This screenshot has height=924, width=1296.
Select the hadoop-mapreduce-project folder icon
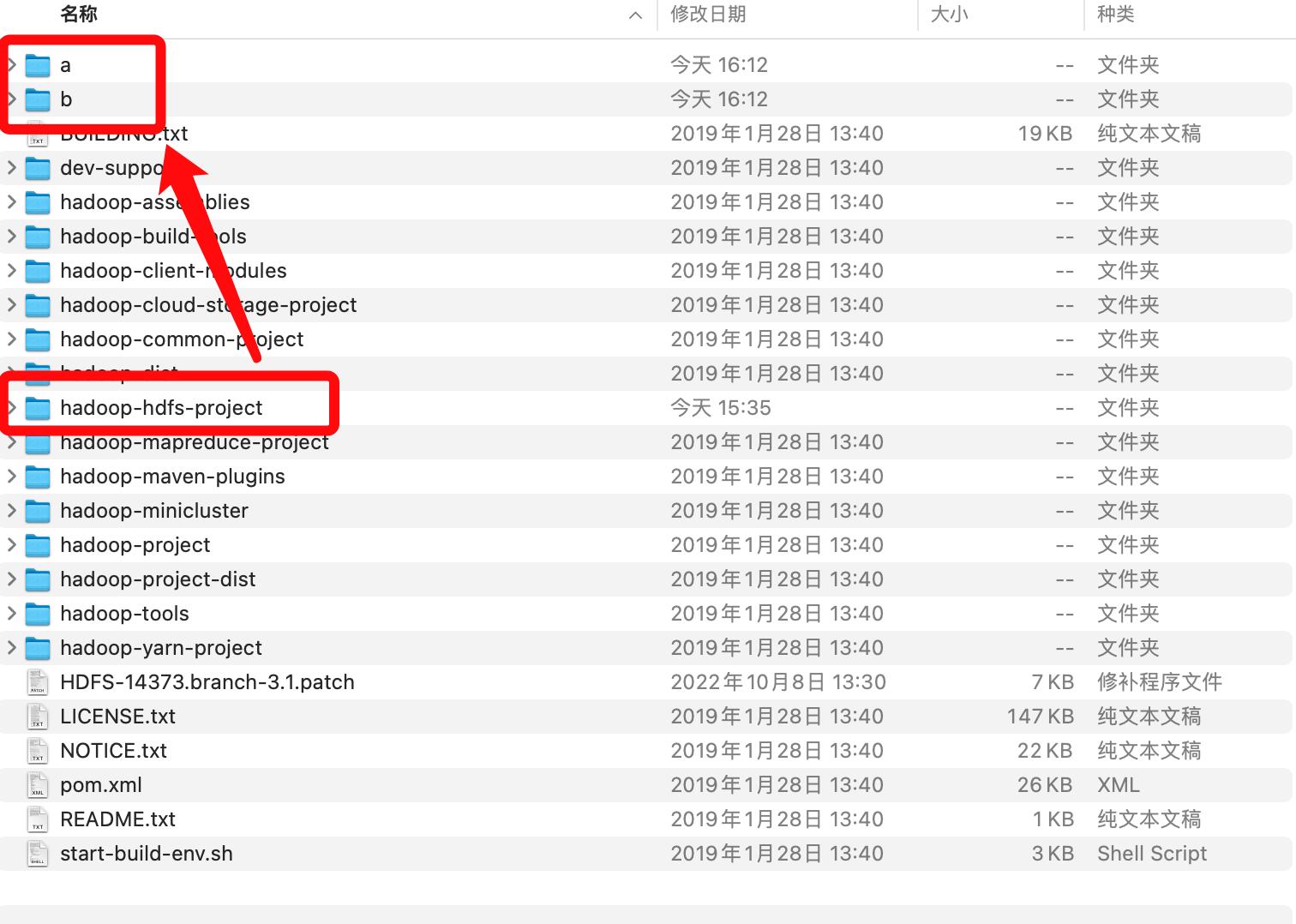click(x=38, y=444)
